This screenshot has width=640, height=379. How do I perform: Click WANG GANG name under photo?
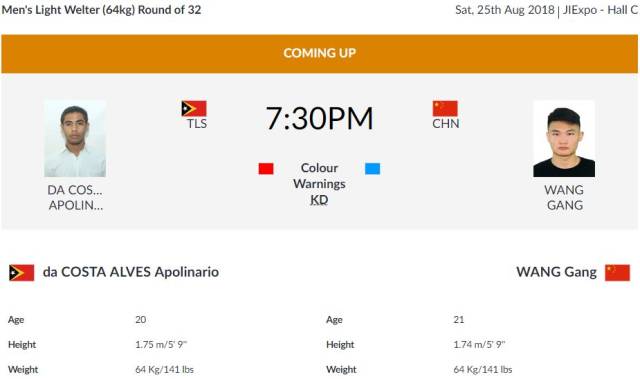pos(564,197)
